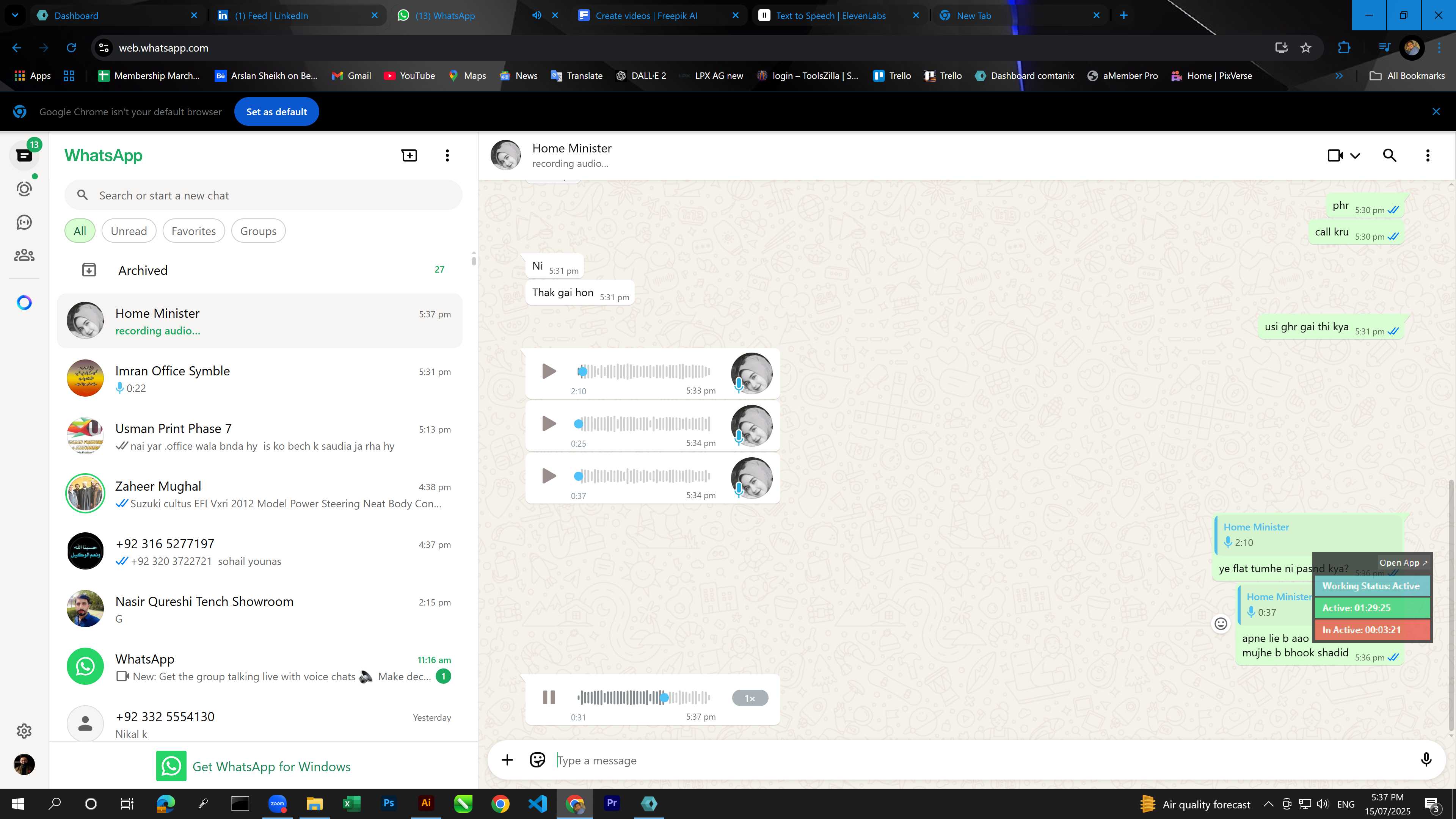Select the Favorites chat filter

[x=193, y=231]
